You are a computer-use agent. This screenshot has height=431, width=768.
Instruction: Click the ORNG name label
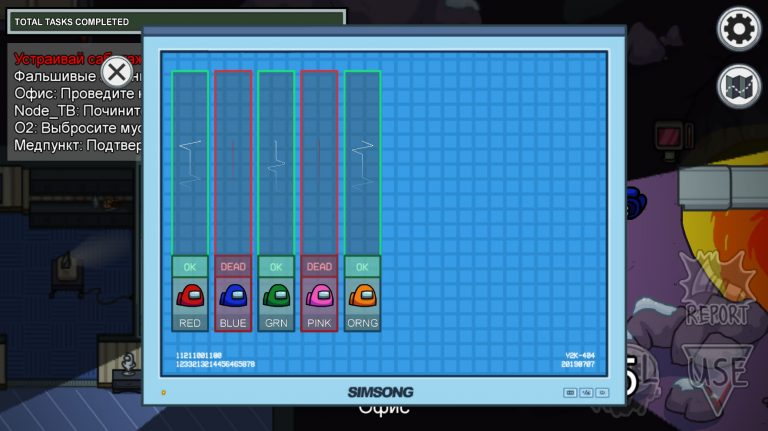point(362,323)
